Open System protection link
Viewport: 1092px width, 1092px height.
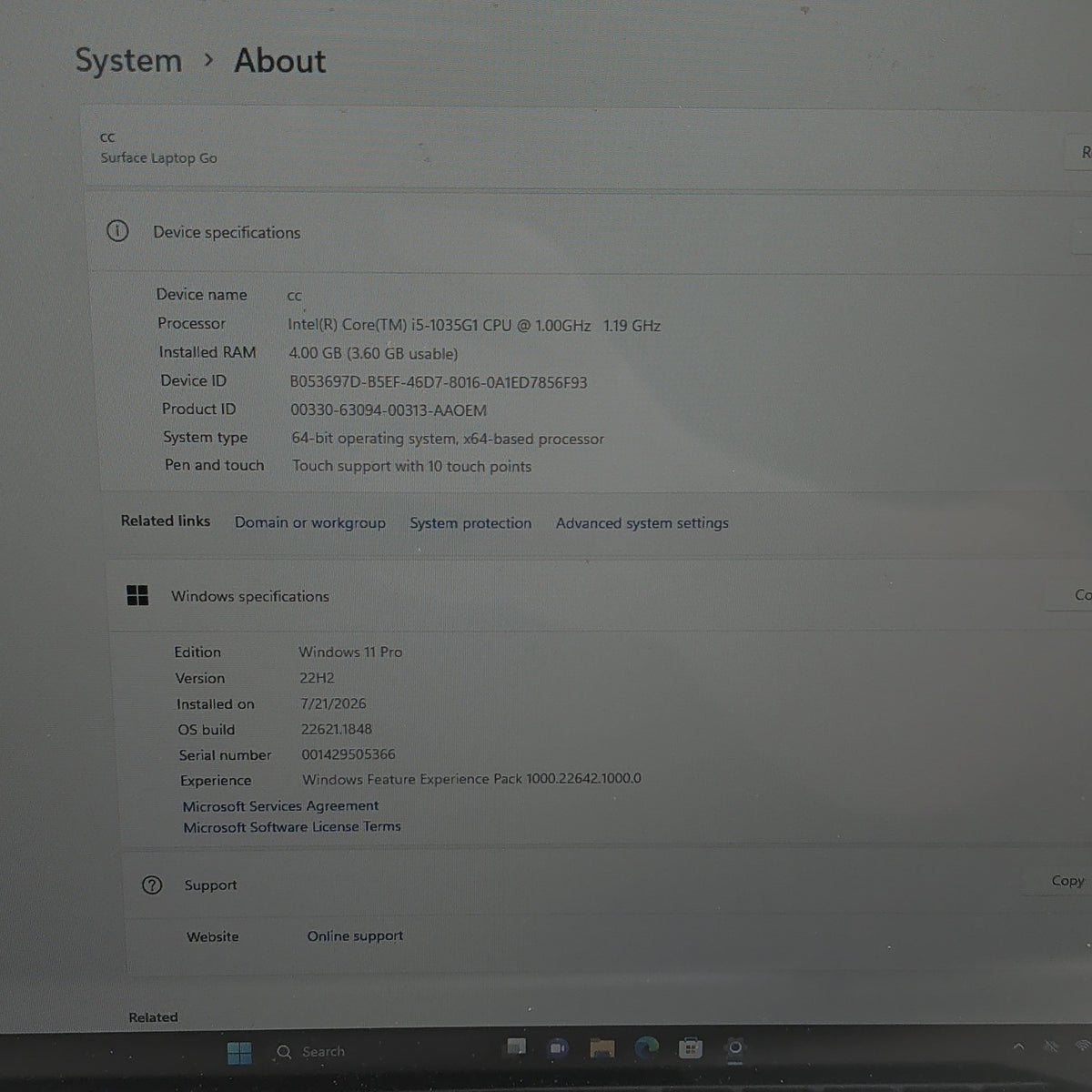[x=470, y=523]
